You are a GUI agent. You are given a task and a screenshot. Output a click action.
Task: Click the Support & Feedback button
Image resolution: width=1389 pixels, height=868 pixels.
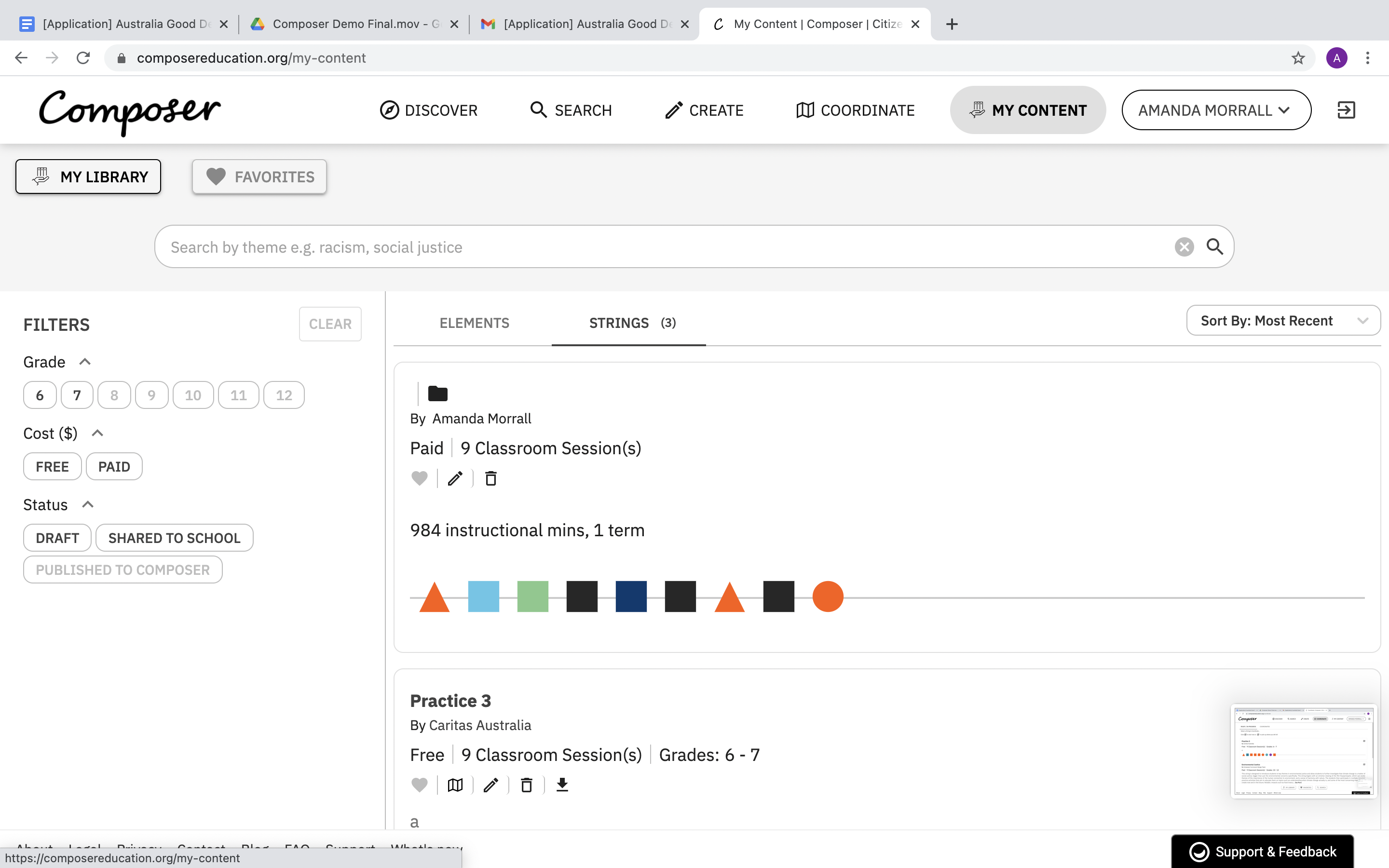tap(1262, 851)
